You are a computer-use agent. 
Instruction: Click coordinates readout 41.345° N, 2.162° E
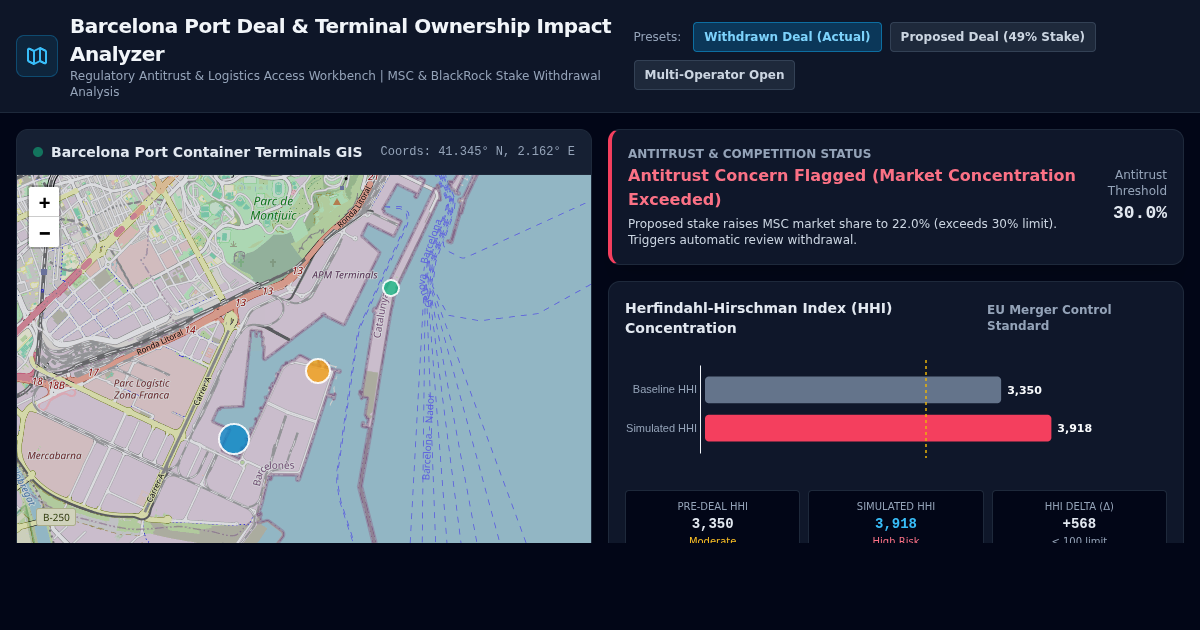point(477,152)
